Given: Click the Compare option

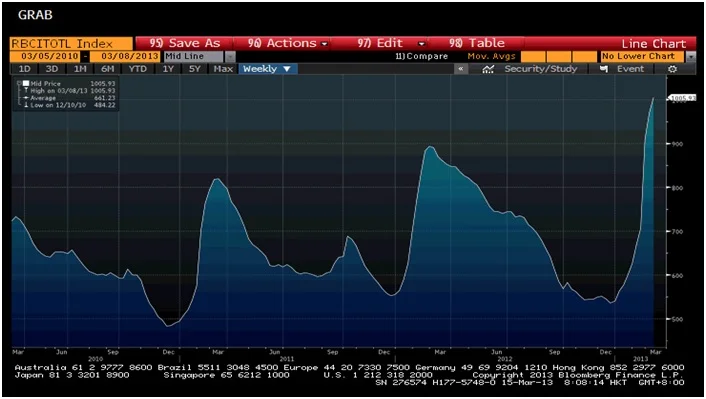Looking at the screenshot, I should (x=421, y=56).
